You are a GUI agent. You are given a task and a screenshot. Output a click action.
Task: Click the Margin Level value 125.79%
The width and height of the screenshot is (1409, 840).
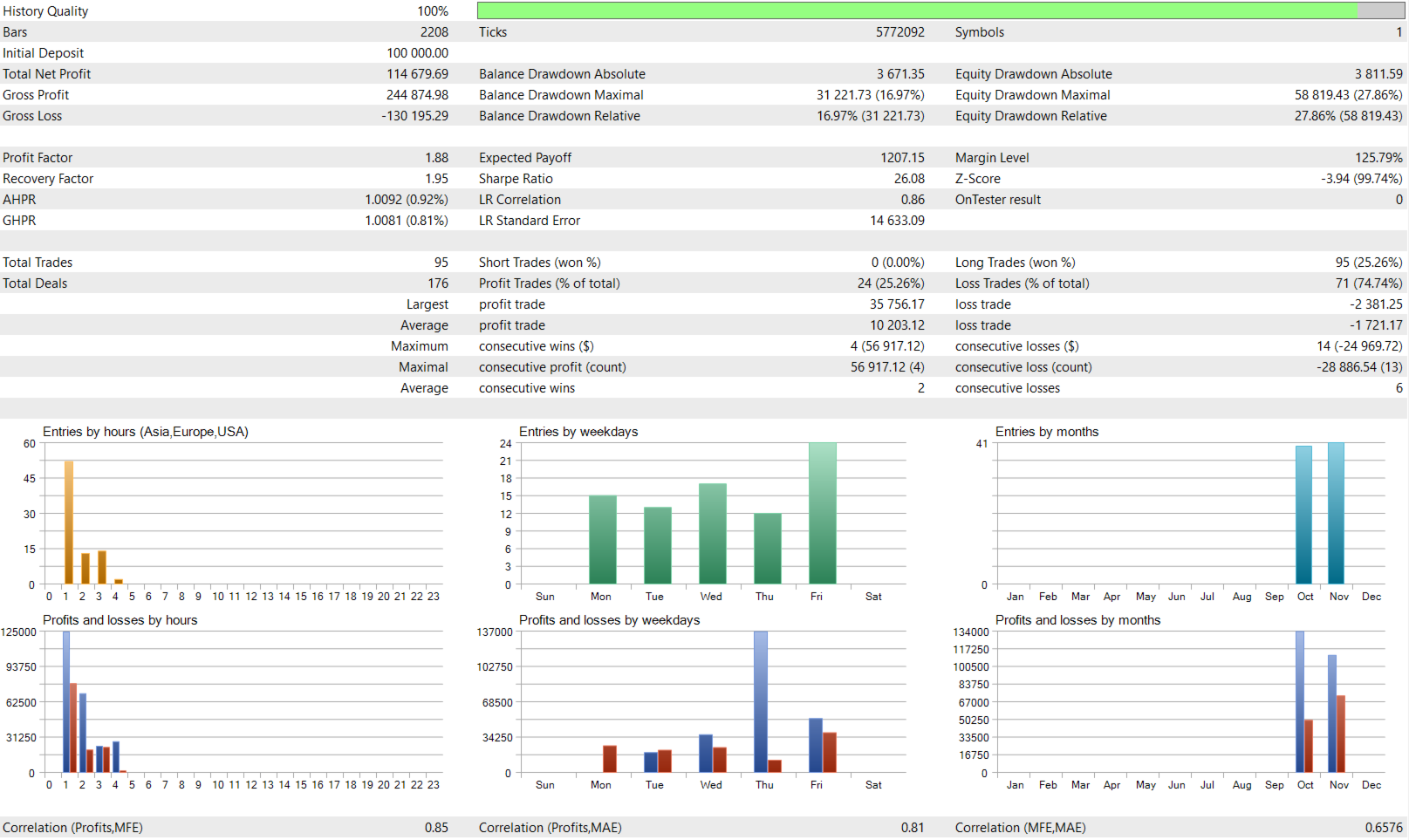(1378, 158)
